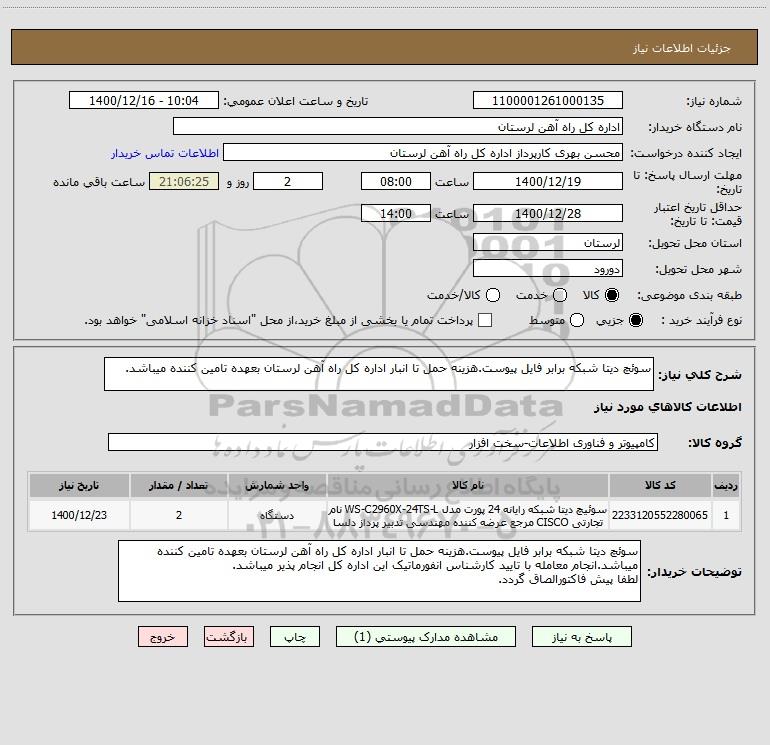Click buyer name field اداره کل راه آهن لرستان

(x=398, y=127)
